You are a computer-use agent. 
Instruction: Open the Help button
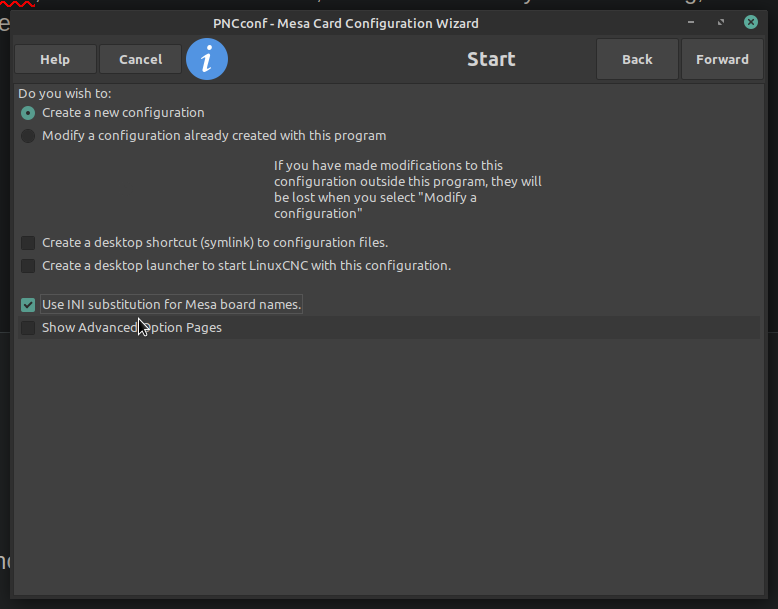click(55, 59)
